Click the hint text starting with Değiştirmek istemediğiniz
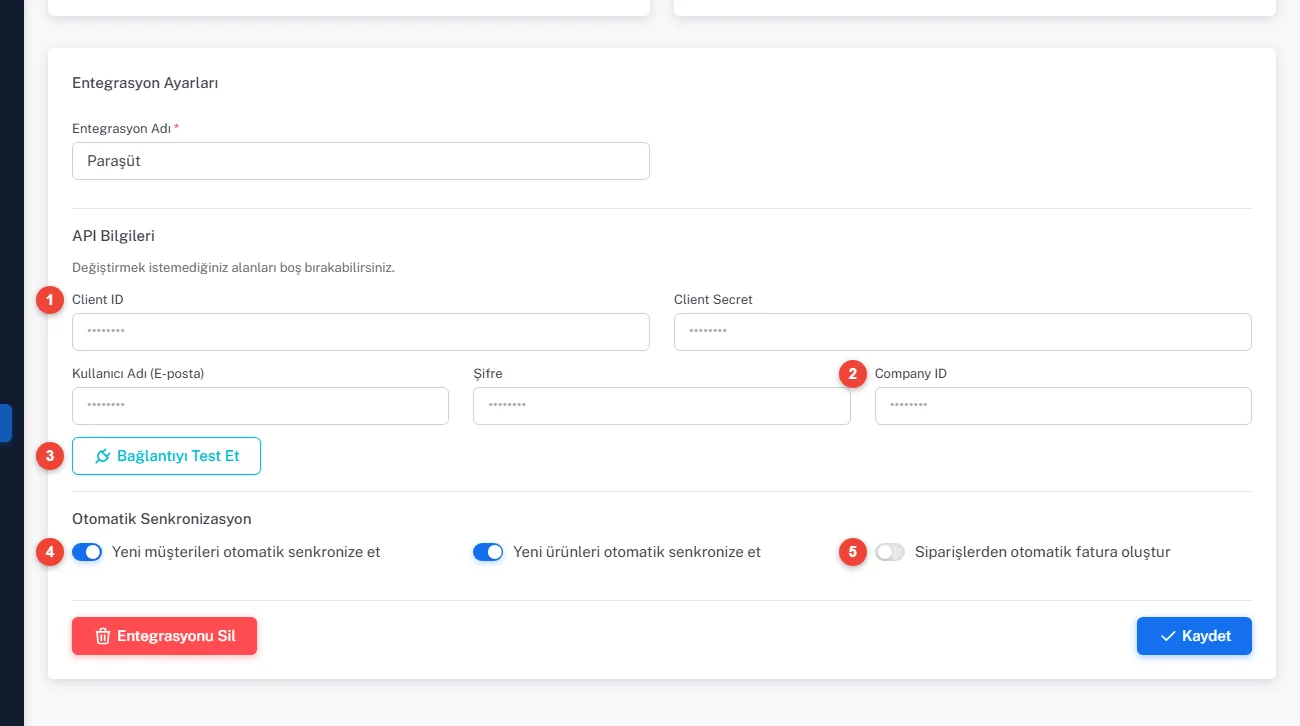Viewport: 1300px width, 726px height. [x=233, y=268]
